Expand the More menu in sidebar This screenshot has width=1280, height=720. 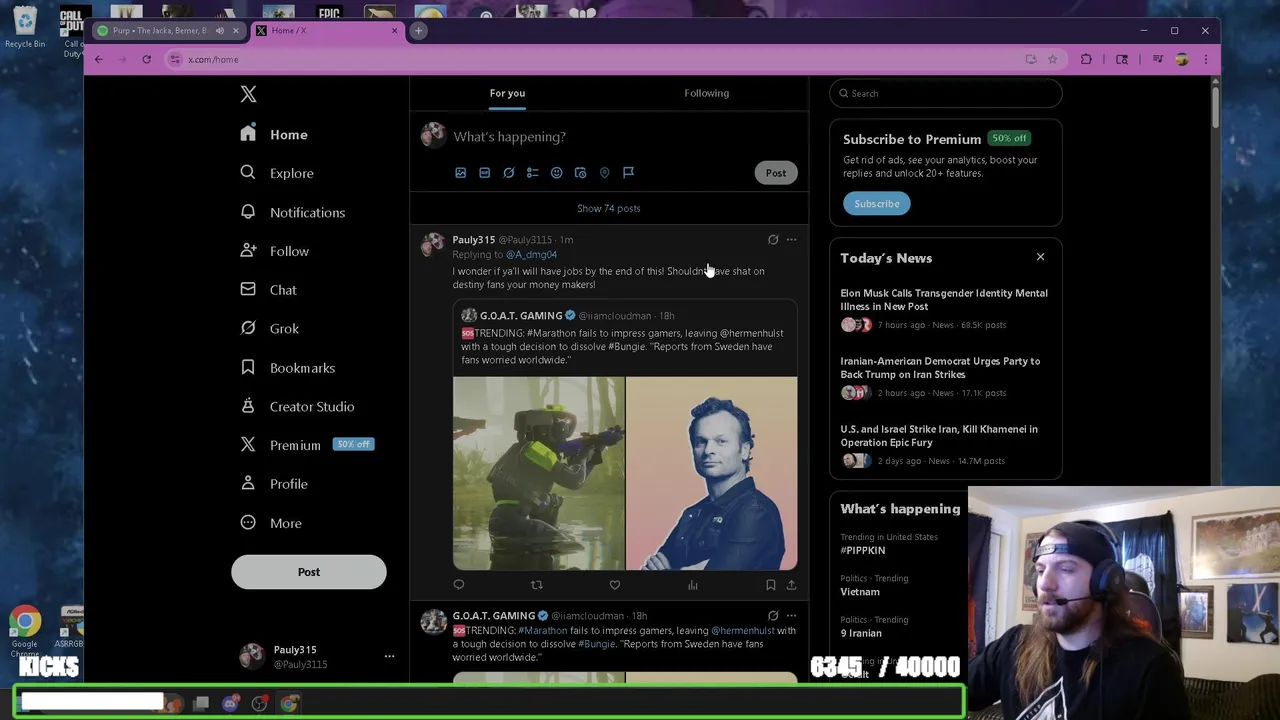(x=271, y=523)
